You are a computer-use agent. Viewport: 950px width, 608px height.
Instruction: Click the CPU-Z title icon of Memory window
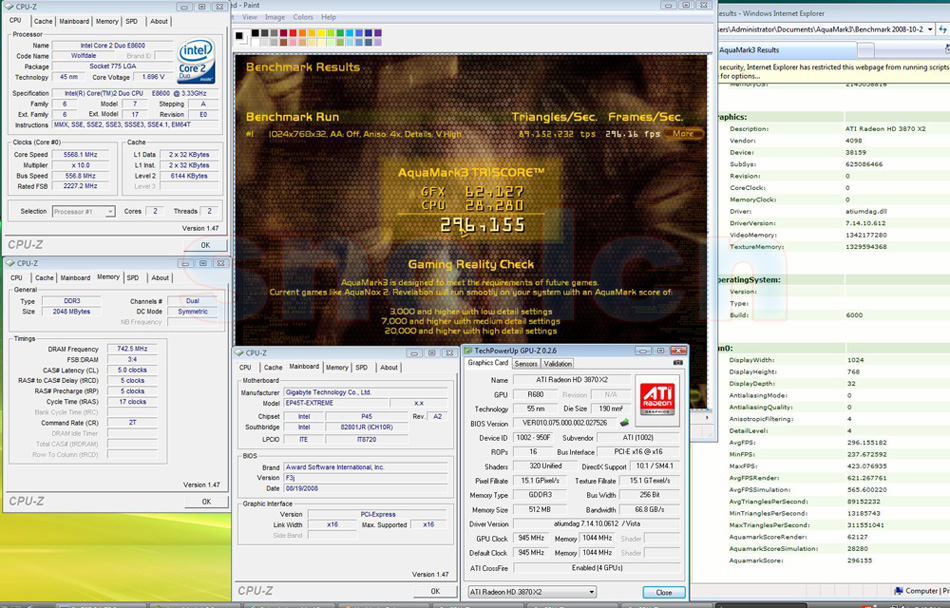(10, 263)
